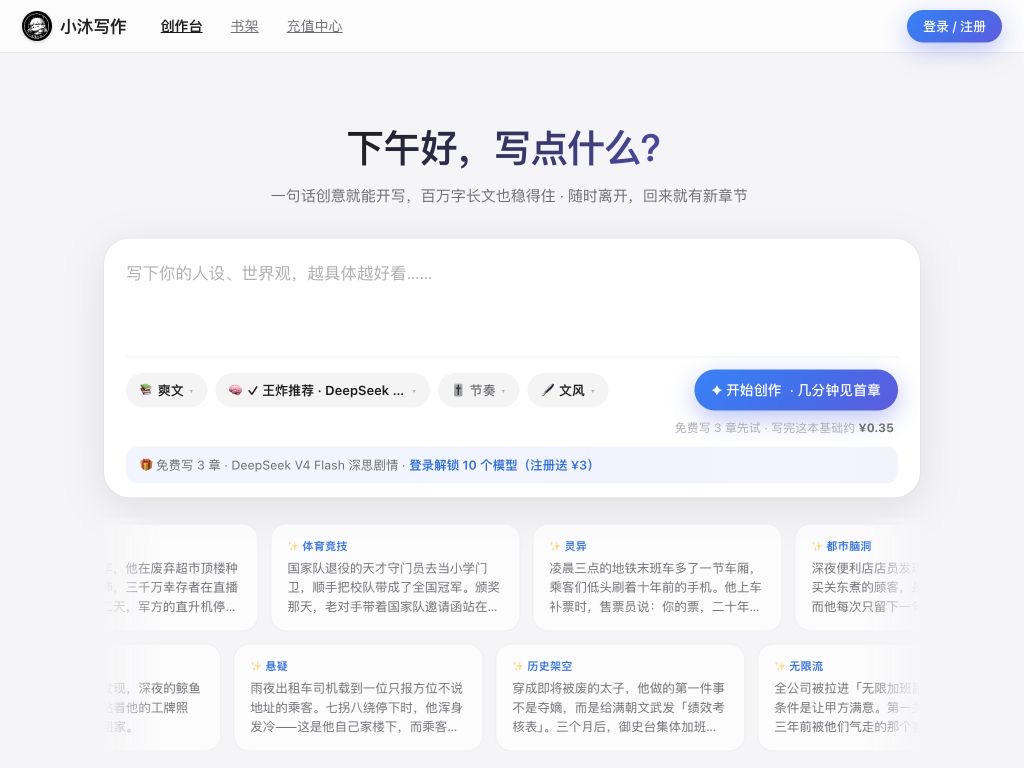Click the 免费写 3 章先试 price note

pos(784,428)
